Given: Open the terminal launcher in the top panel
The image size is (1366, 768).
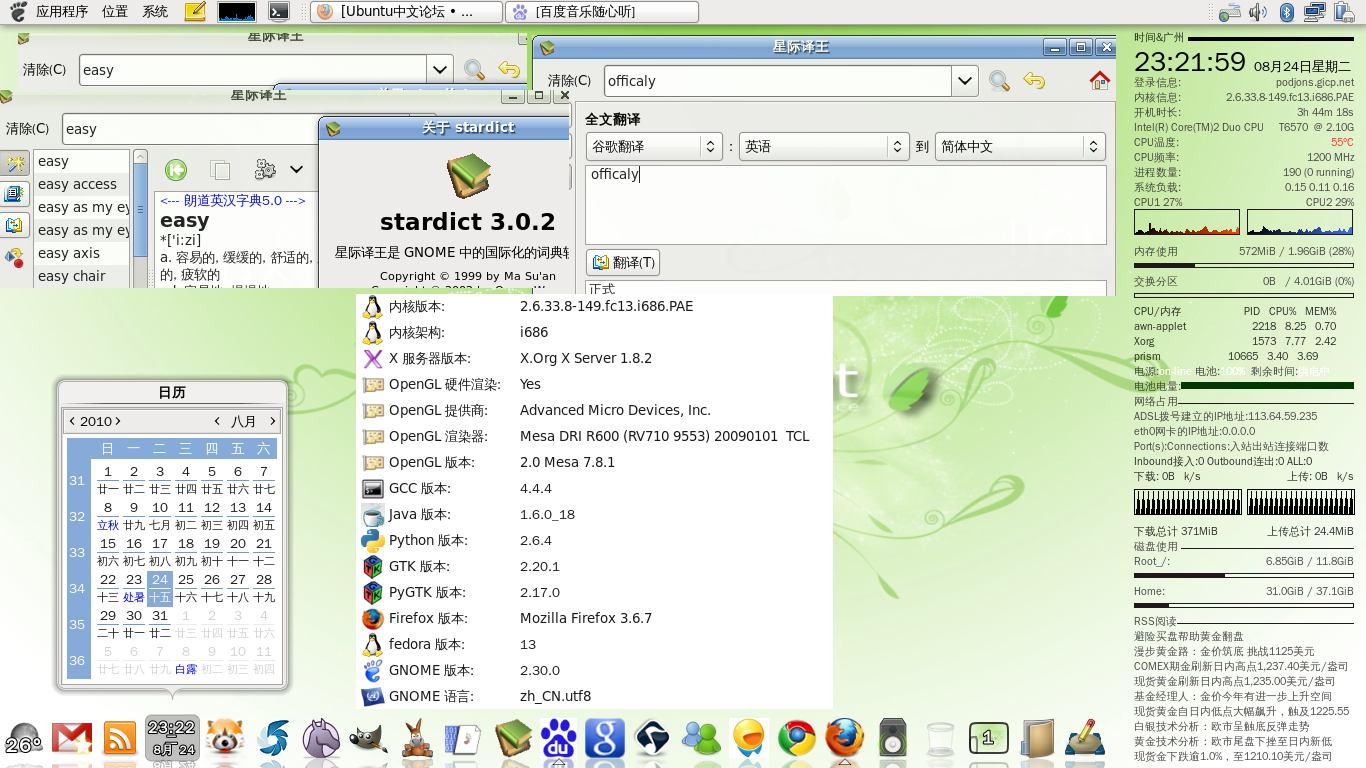Looking at the screenshot, I should coord(281,12).
